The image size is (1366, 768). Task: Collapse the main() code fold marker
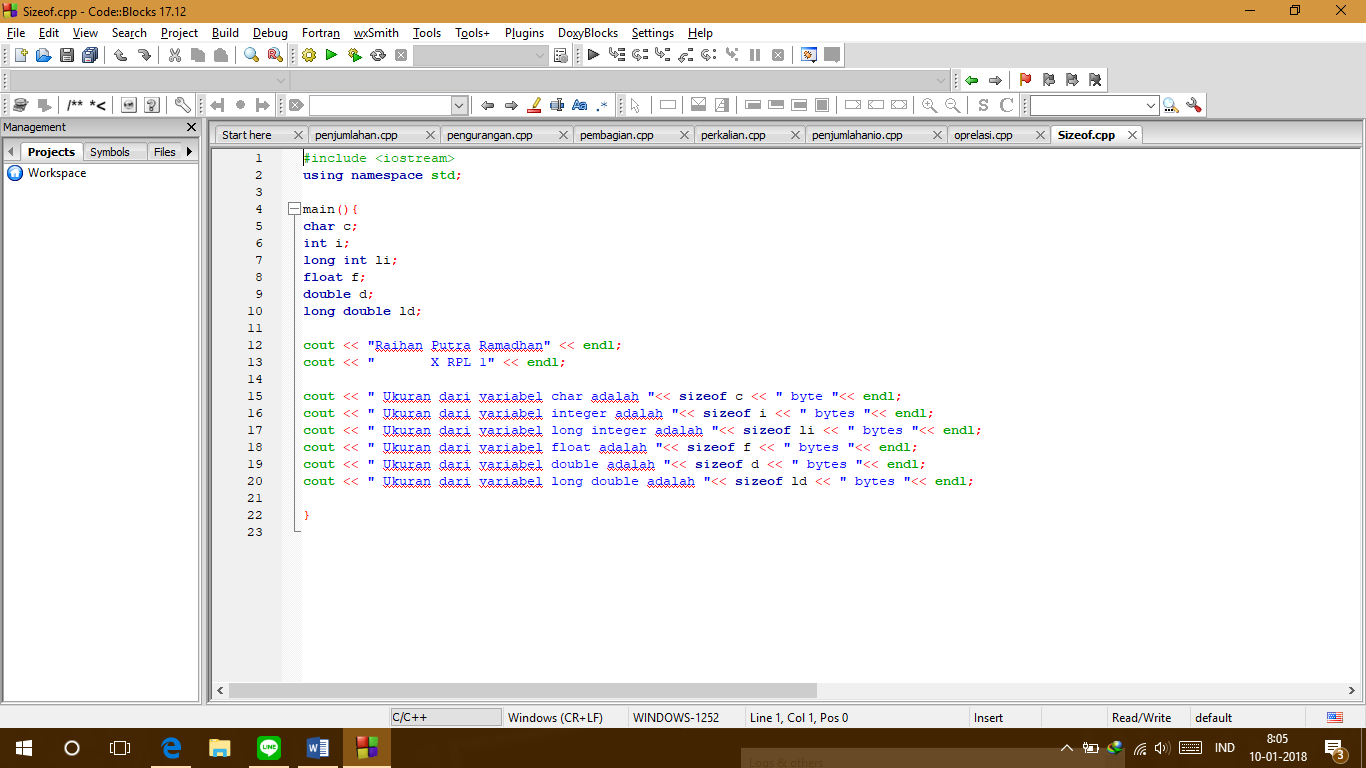tap(293, 208)
